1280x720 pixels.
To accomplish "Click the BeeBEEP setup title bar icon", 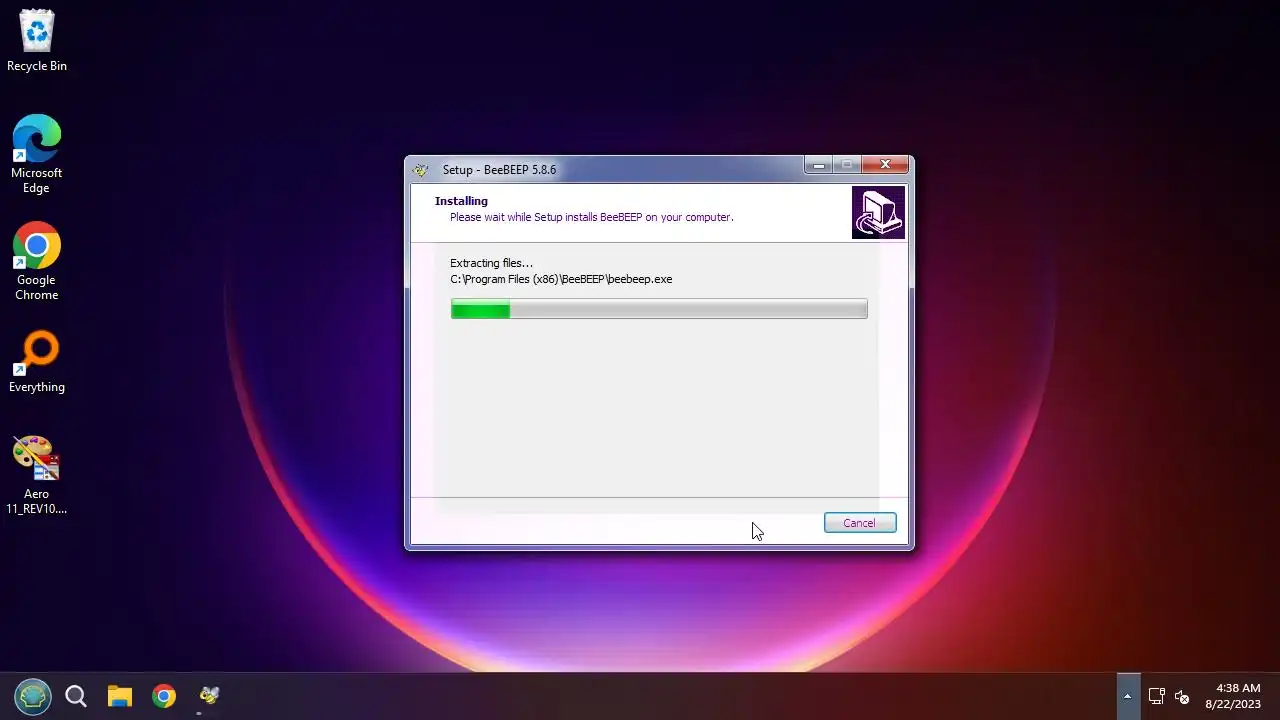I will 421,170.
